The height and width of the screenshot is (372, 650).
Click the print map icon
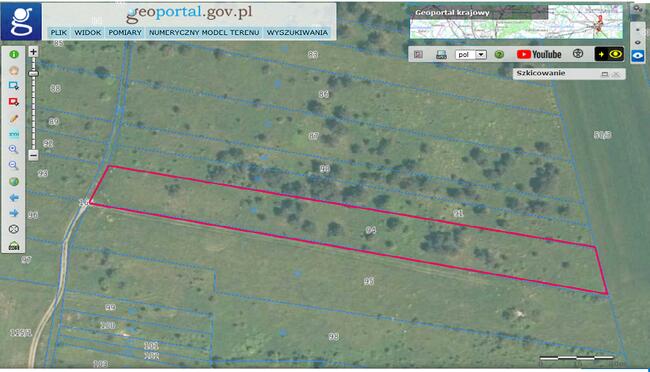click(441, 55)
